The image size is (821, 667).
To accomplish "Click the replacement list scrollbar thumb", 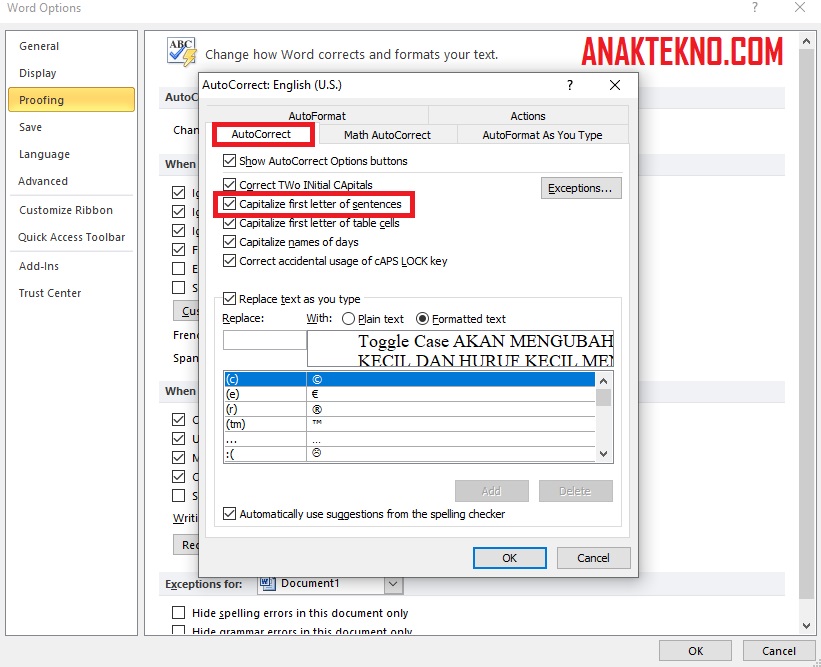I will coord(604,397).
